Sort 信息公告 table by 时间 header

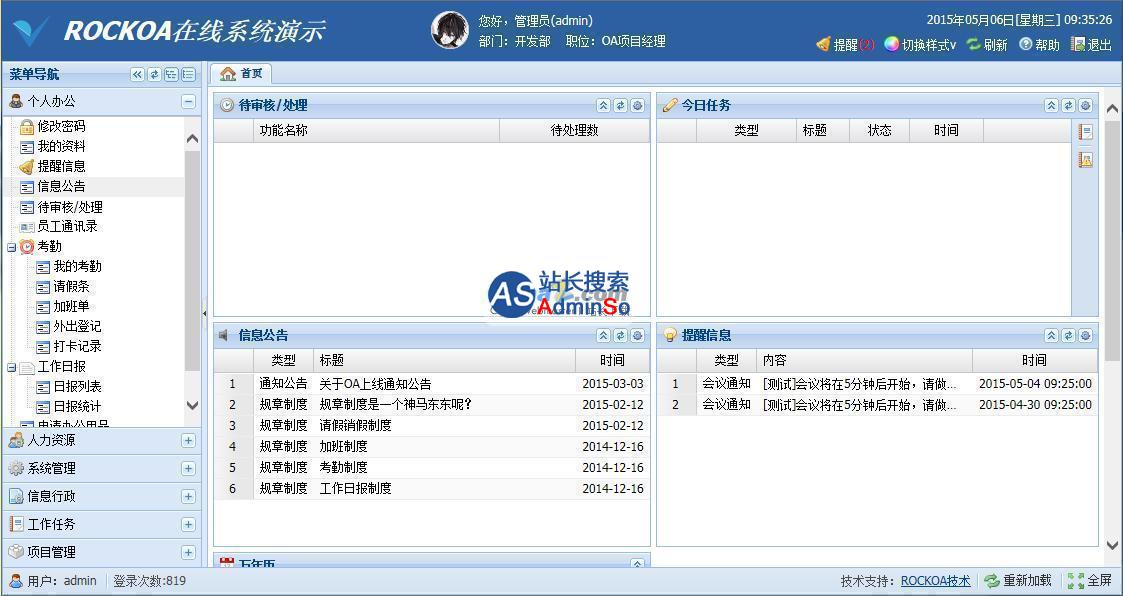coord(612,360)
